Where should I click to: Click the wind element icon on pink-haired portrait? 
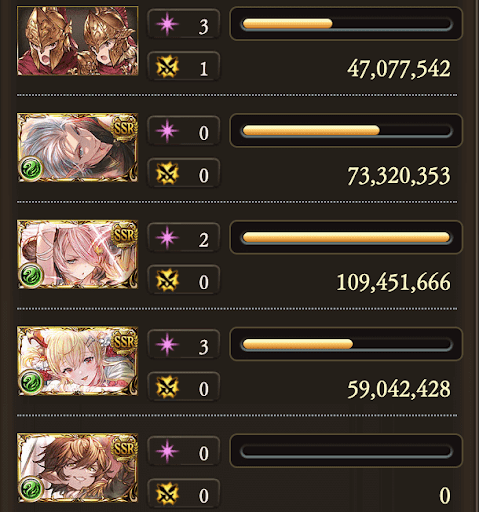point(31,275)
